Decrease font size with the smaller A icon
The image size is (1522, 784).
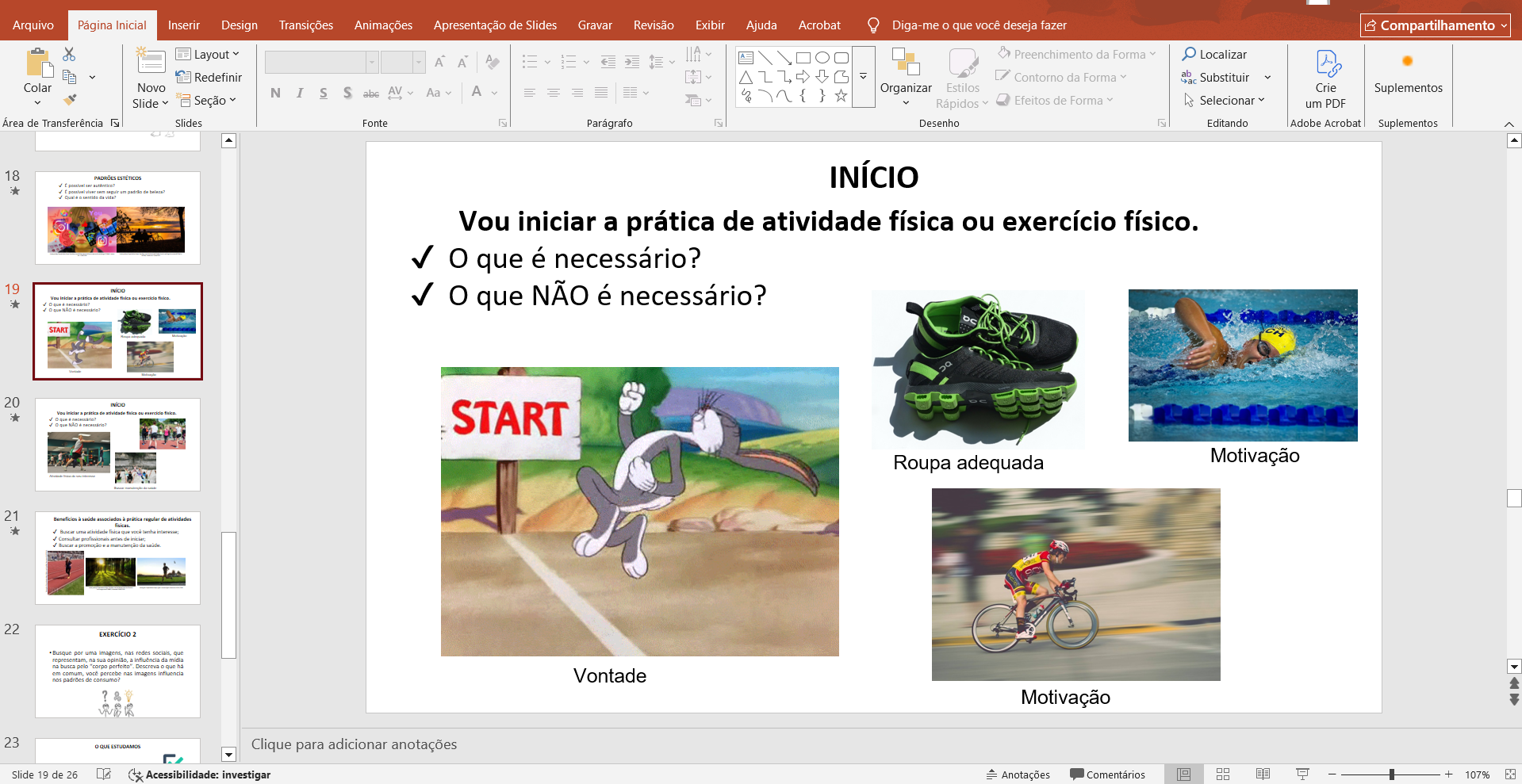pos(462,62)
